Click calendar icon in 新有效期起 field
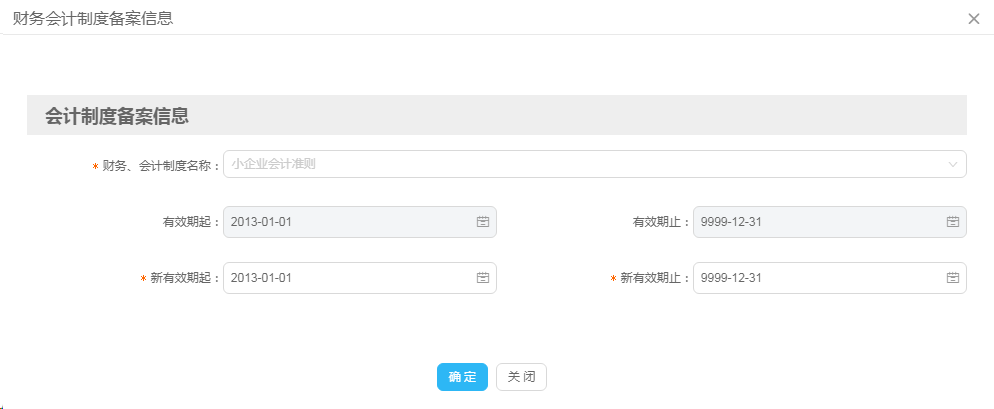 point(482,278)
